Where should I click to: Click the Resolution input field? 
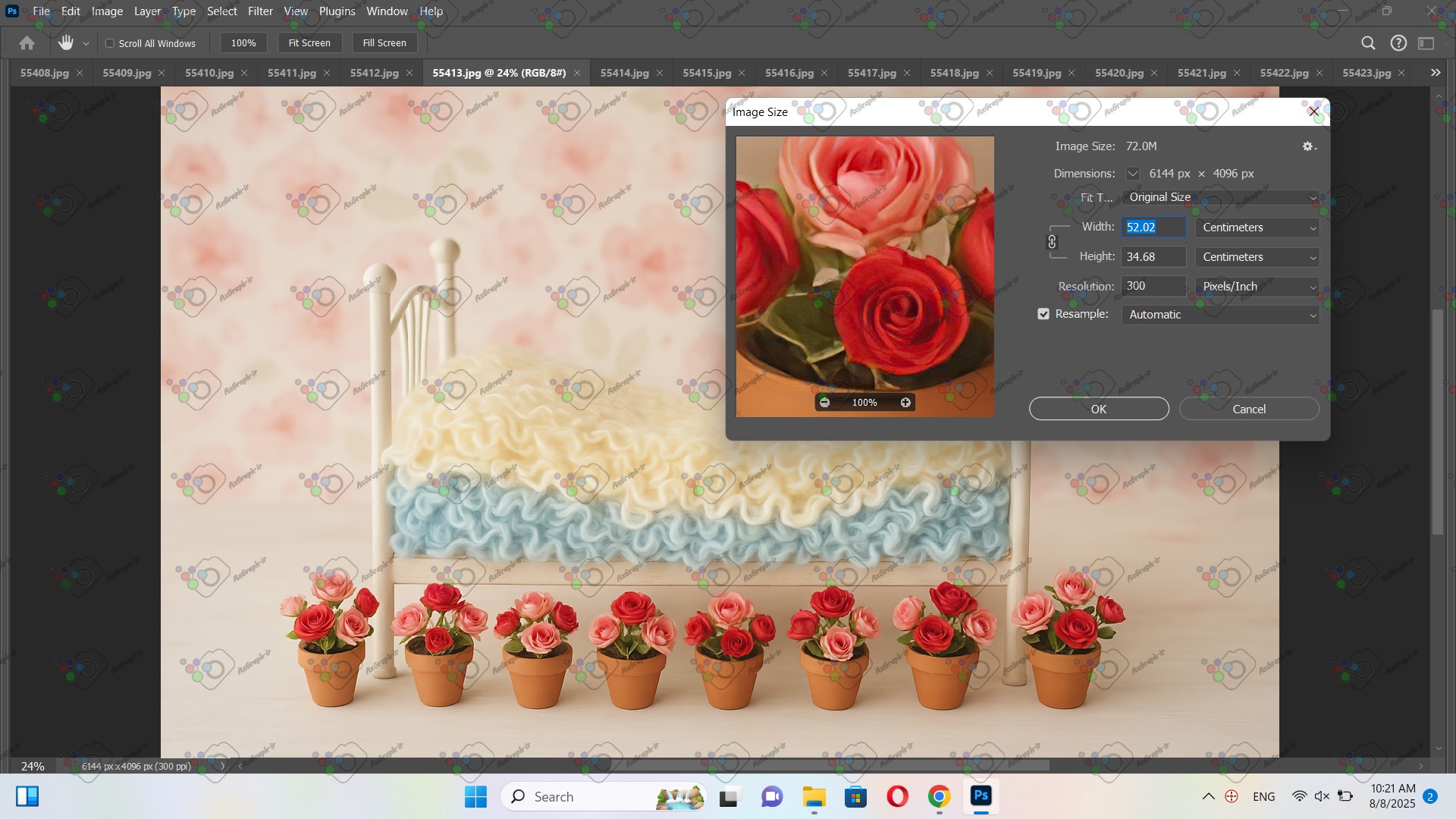click(x=1153, y=286)
